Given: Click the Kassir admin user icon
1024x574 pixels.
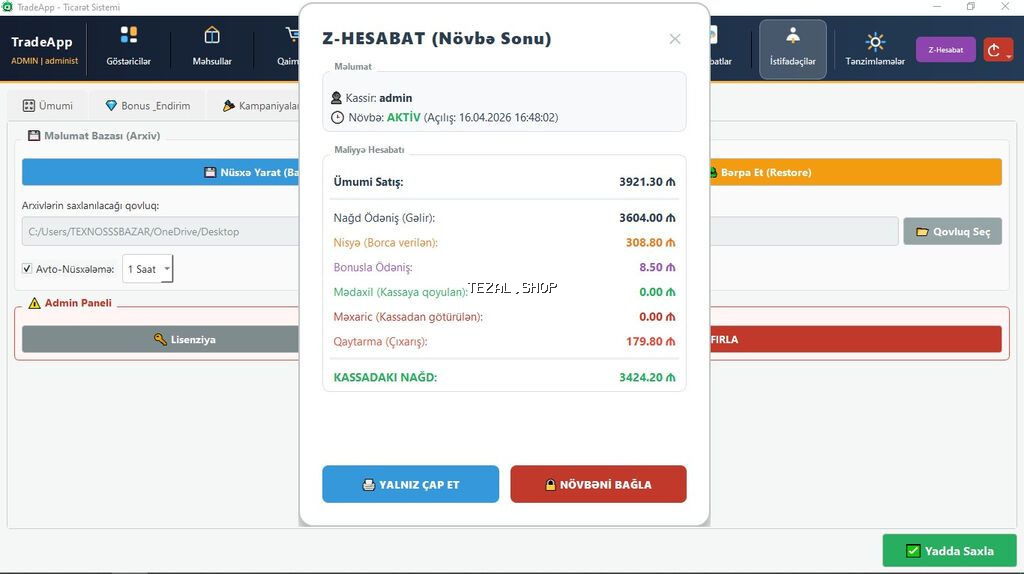Looking at the screenshot, I should click(336, 98).
